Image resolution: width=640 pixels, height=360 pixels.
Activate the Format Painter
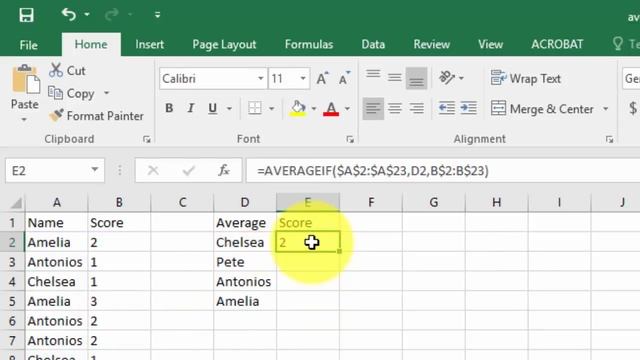[96, 116]
